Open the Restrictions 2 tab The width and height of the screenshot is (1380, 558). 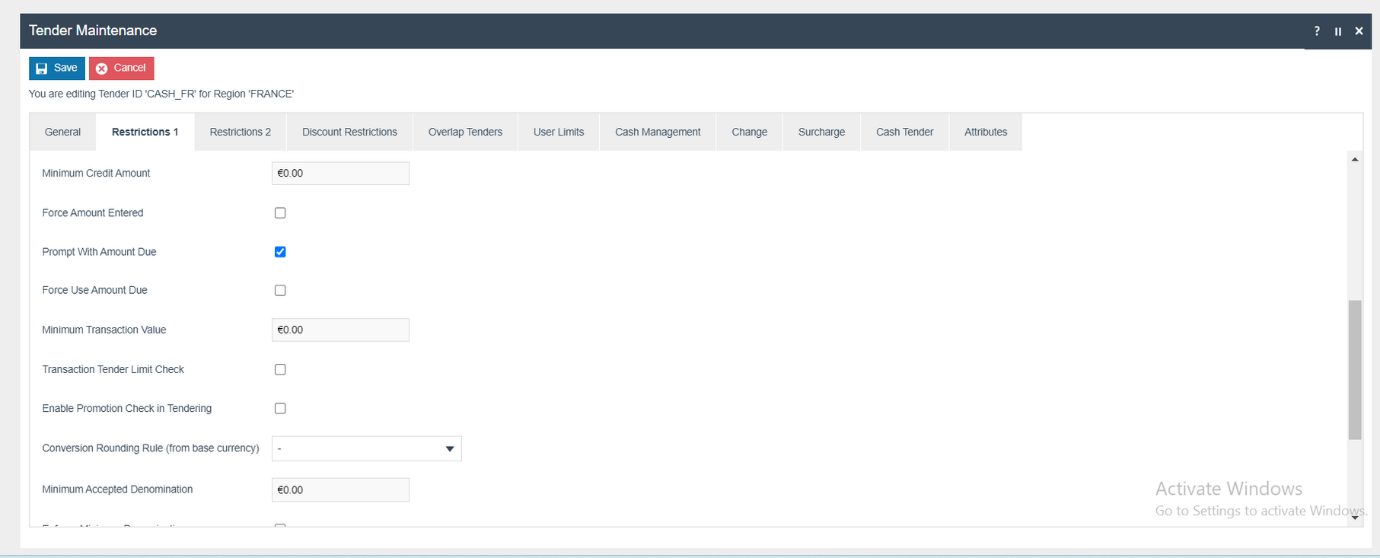pyautogui.click(x=240, y=132)
